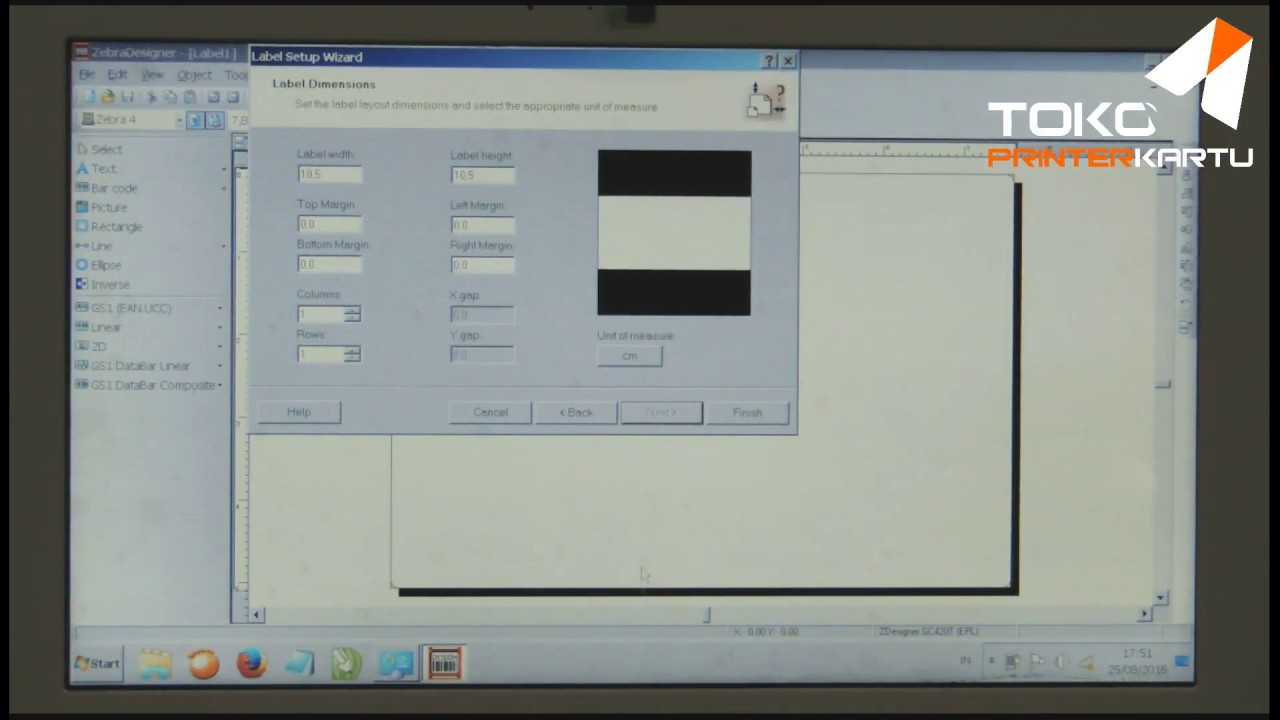This screenshot has height=720, width=1280.
Task: Choose the Line drawing tool
Action: tap(95, 246)
